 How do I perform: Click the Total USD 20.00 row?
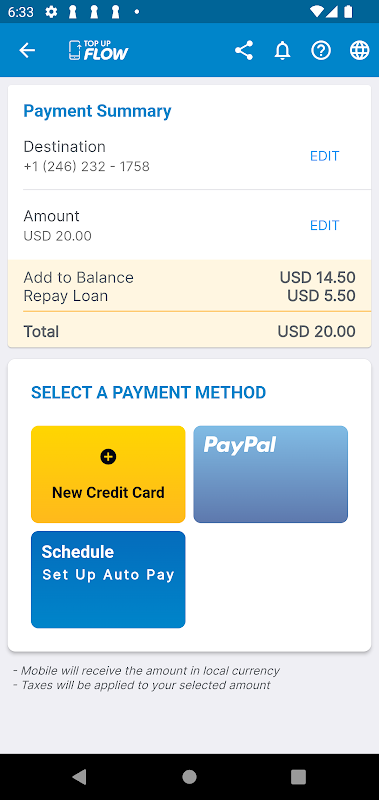[x=189, y=331]
